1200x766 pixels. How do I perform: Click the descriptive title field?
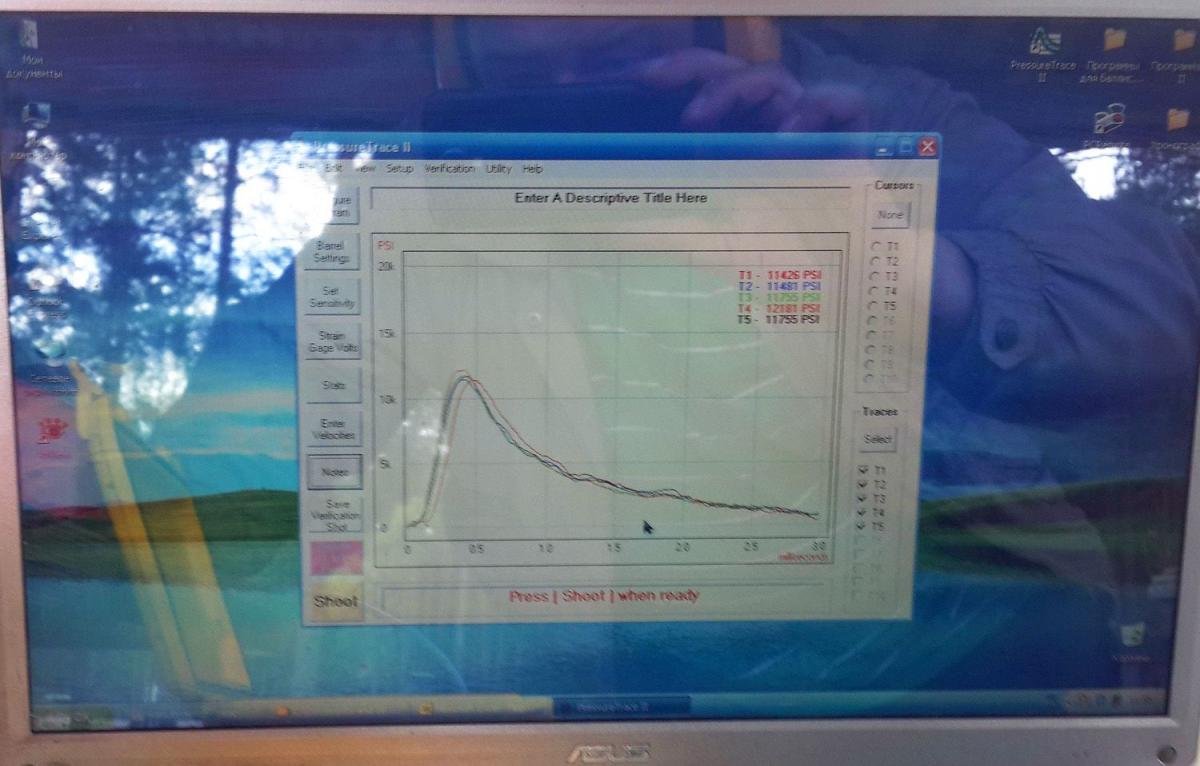(610, 198)
